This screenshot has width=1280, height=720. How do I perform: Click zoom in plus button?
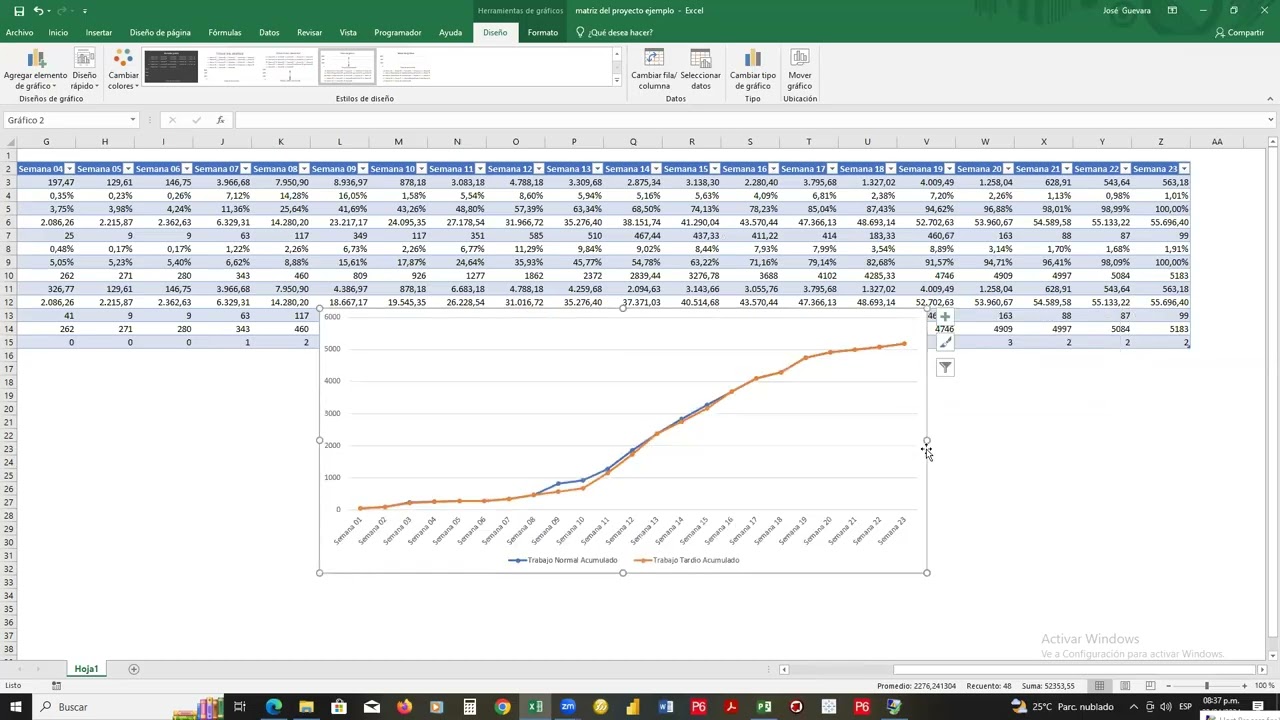click(x=1245, y=686)
